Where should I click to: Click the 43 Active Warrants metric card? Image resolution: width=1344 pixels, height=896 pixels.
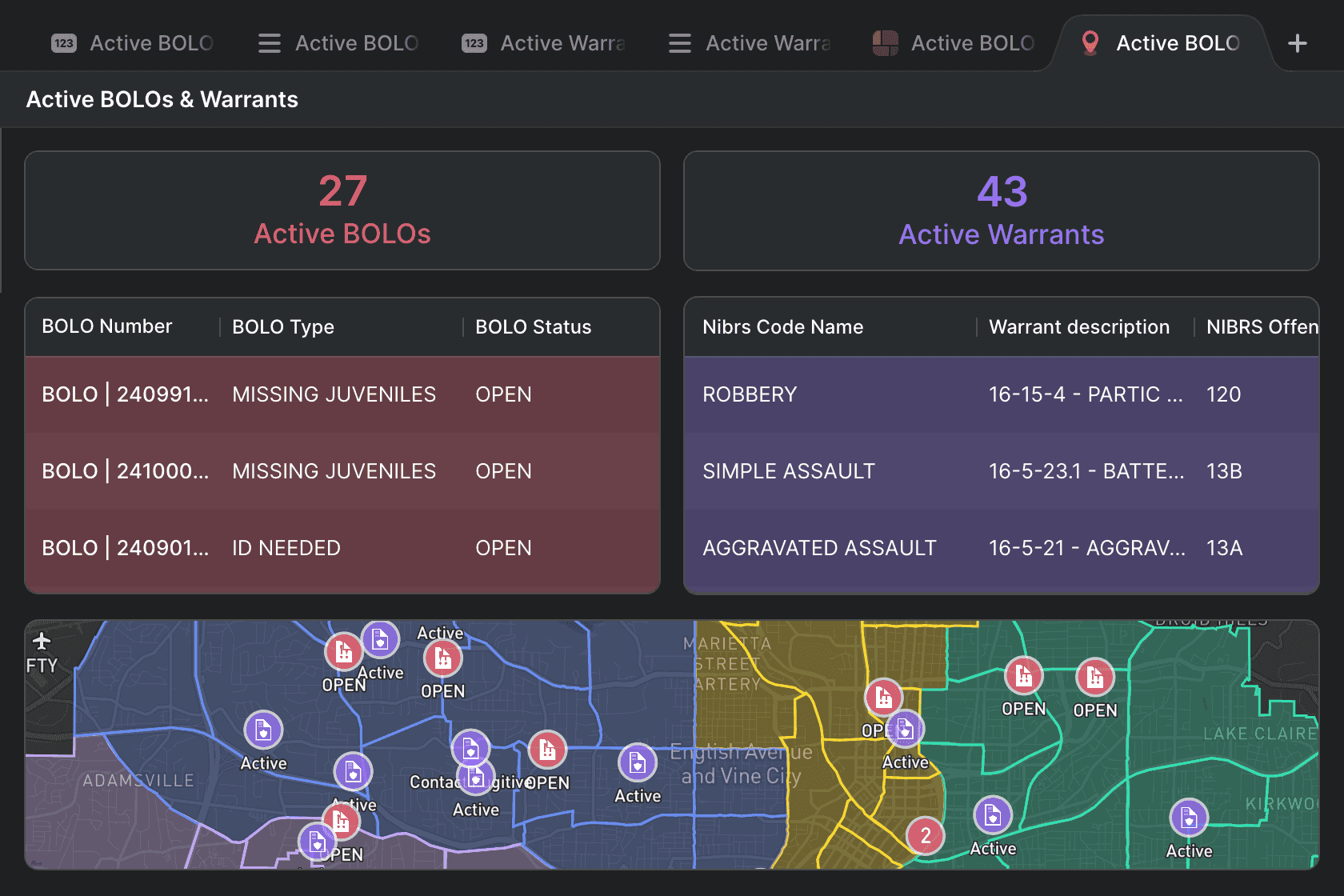click(1001, 211)
